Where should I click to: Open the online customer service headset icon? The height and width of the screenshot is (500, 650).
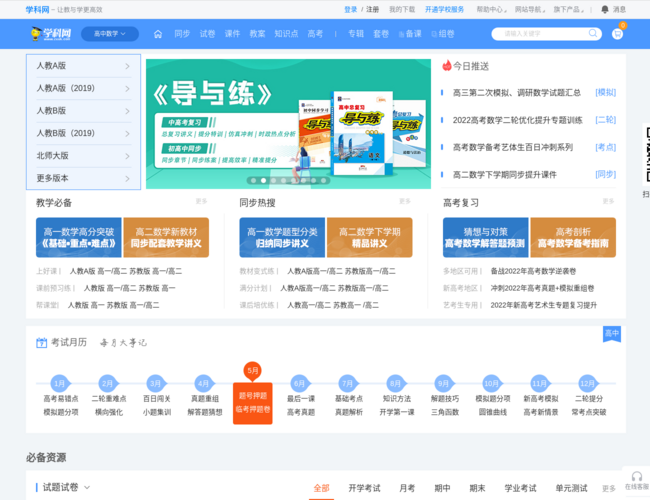[x=636, y=476]
